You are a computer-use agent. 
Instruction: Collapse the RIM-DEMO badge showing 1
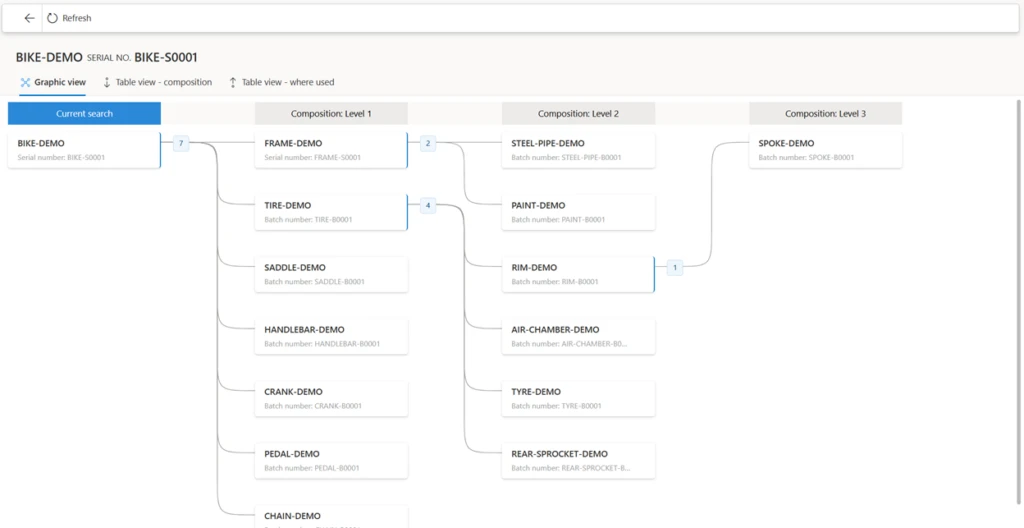(675, 268)
